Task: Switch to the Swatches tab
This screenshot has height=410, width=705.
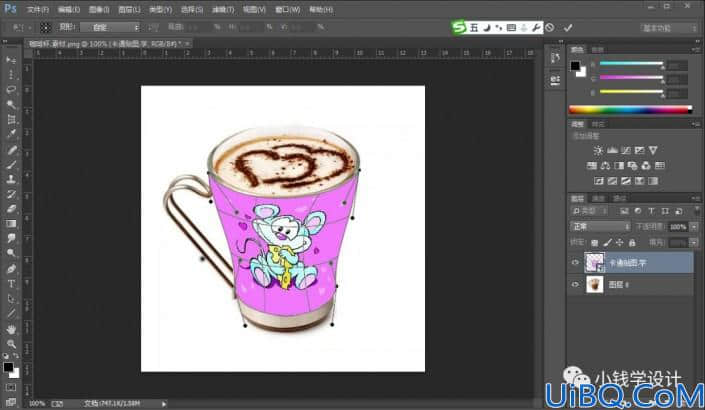Action: point(598,49)
